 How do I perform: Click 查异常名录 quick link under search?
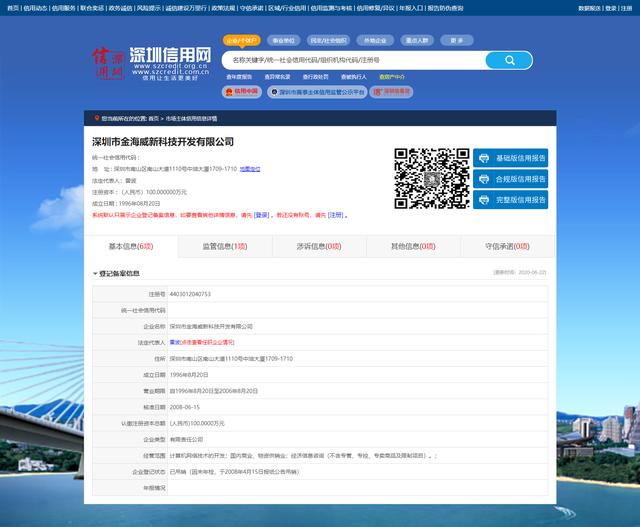(277, 77)
